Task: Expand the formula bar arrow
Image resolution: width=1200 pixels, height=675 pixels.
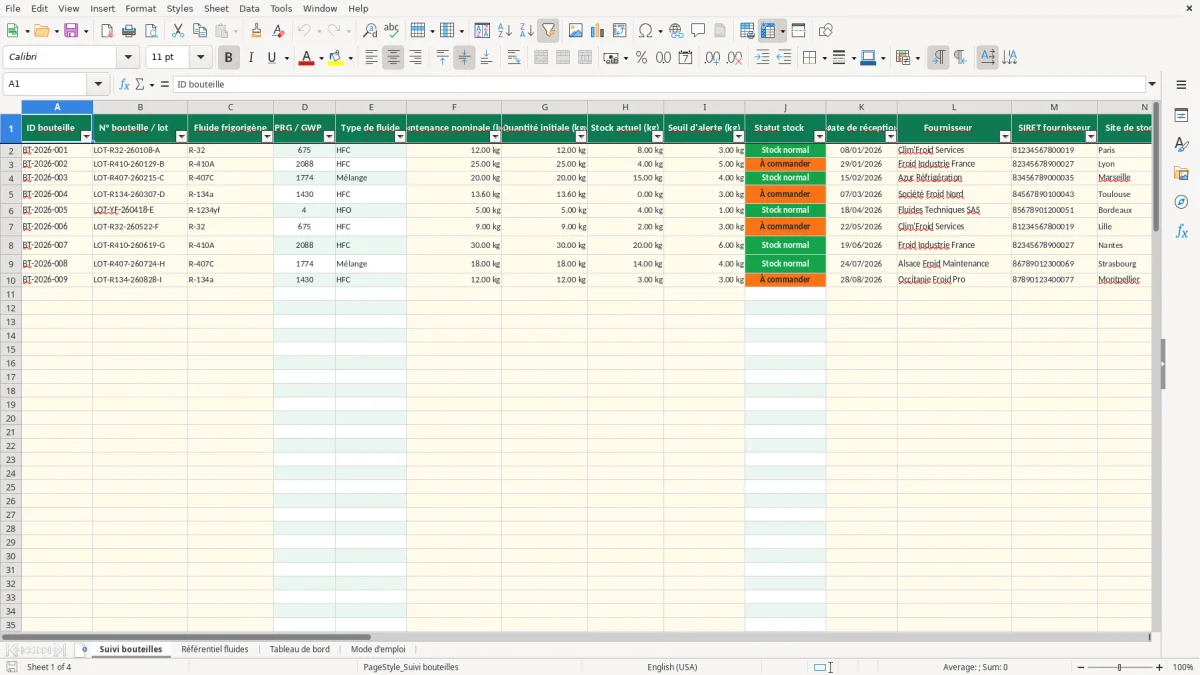Action: tap(1152, 85)
